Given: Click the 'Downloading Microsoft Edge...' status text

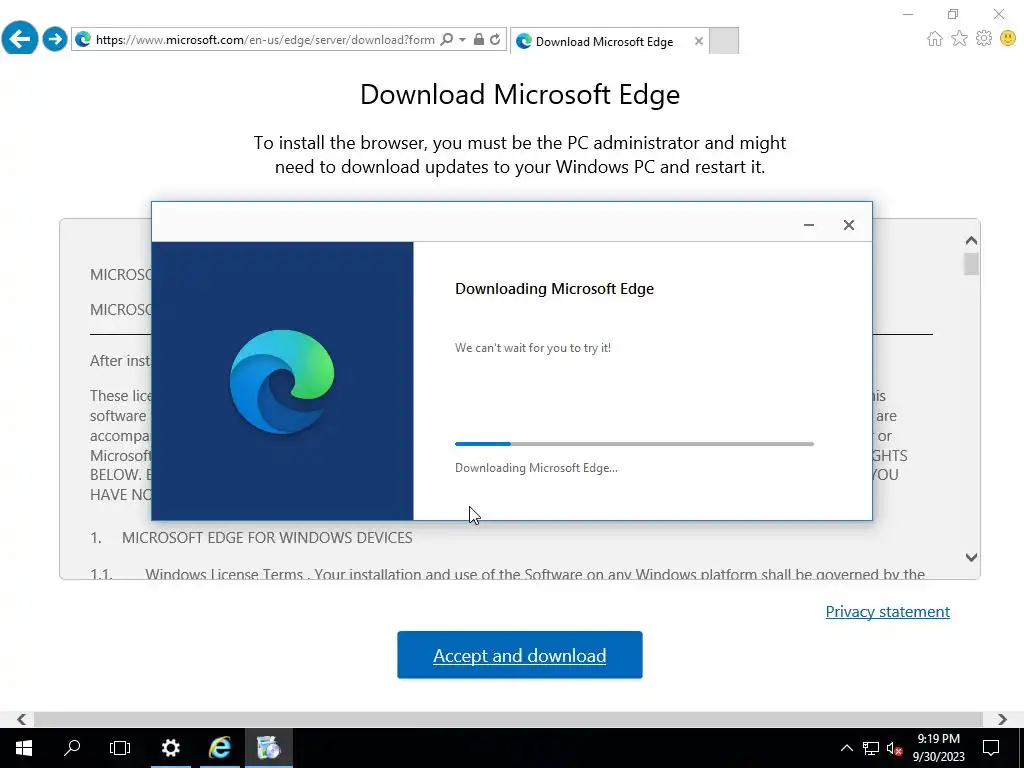Looking at the screenshot, I should pos(536,468).
